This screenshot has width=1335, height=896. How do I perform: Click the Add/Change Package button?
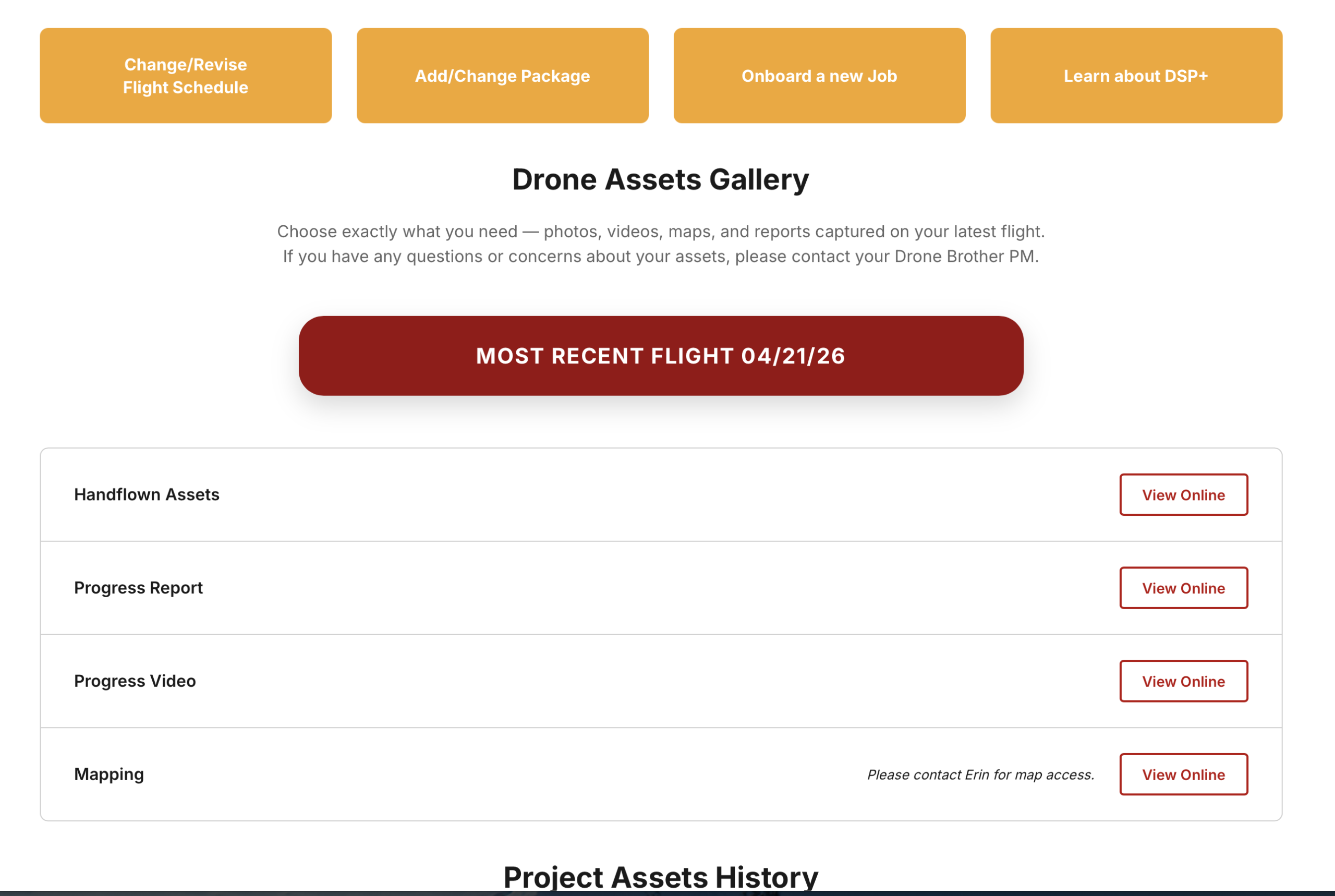click(502, 75)
